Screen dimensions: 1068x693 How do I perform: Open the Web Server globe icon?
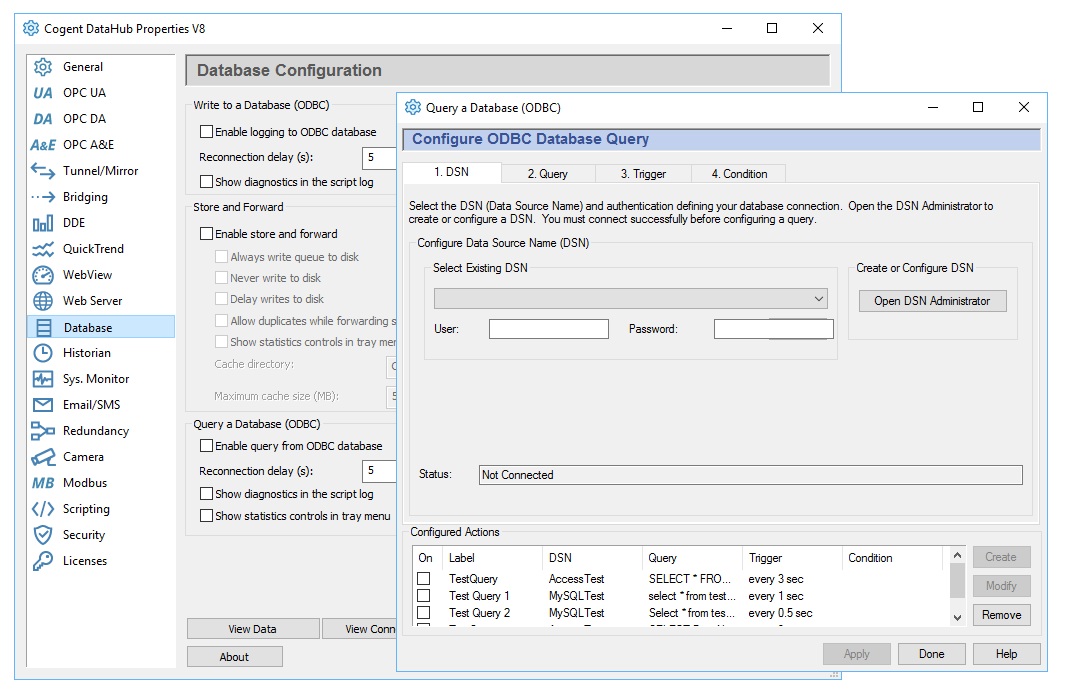43,301
